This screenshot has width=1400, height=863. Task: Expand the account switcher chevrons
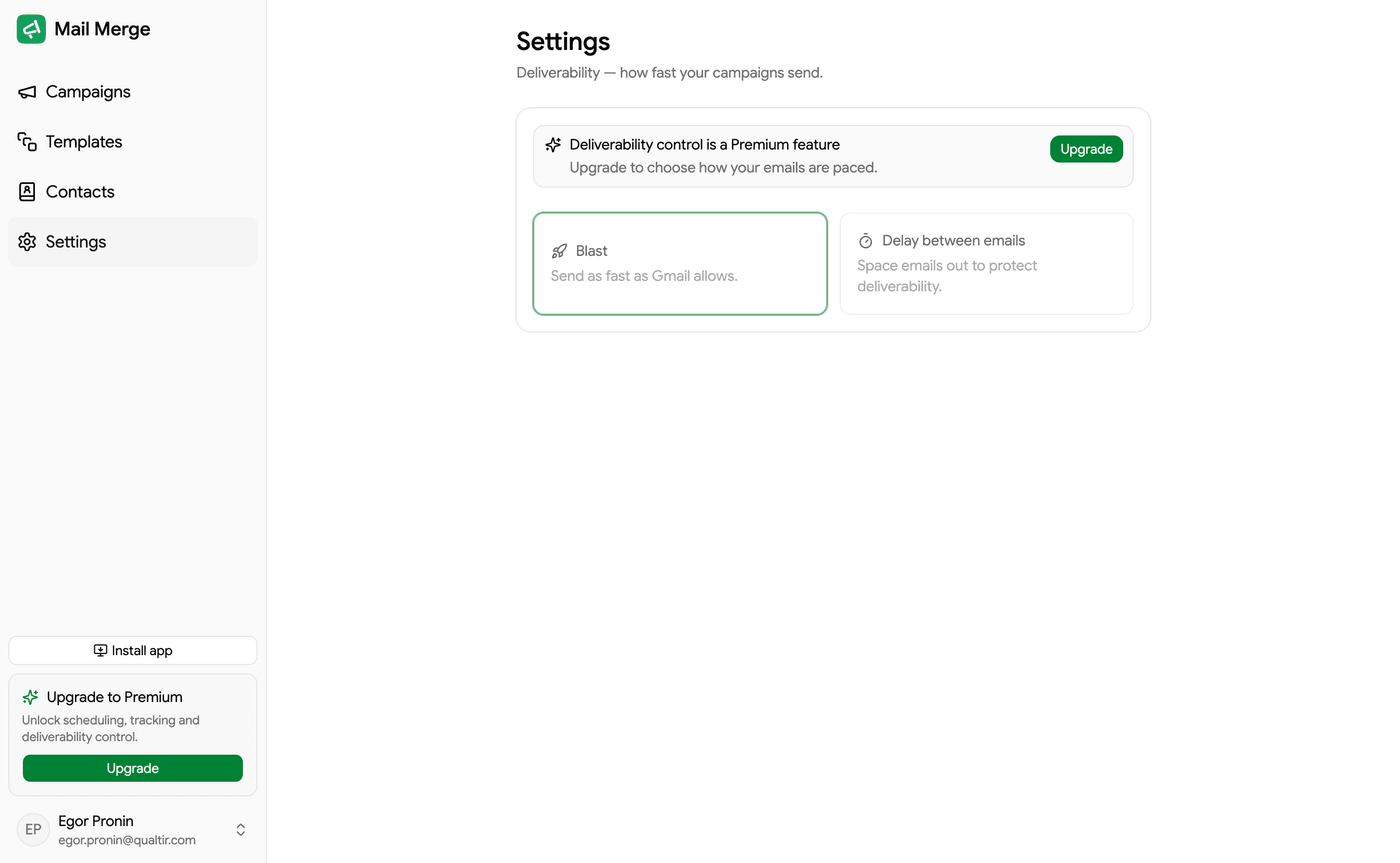pos(241,830)
